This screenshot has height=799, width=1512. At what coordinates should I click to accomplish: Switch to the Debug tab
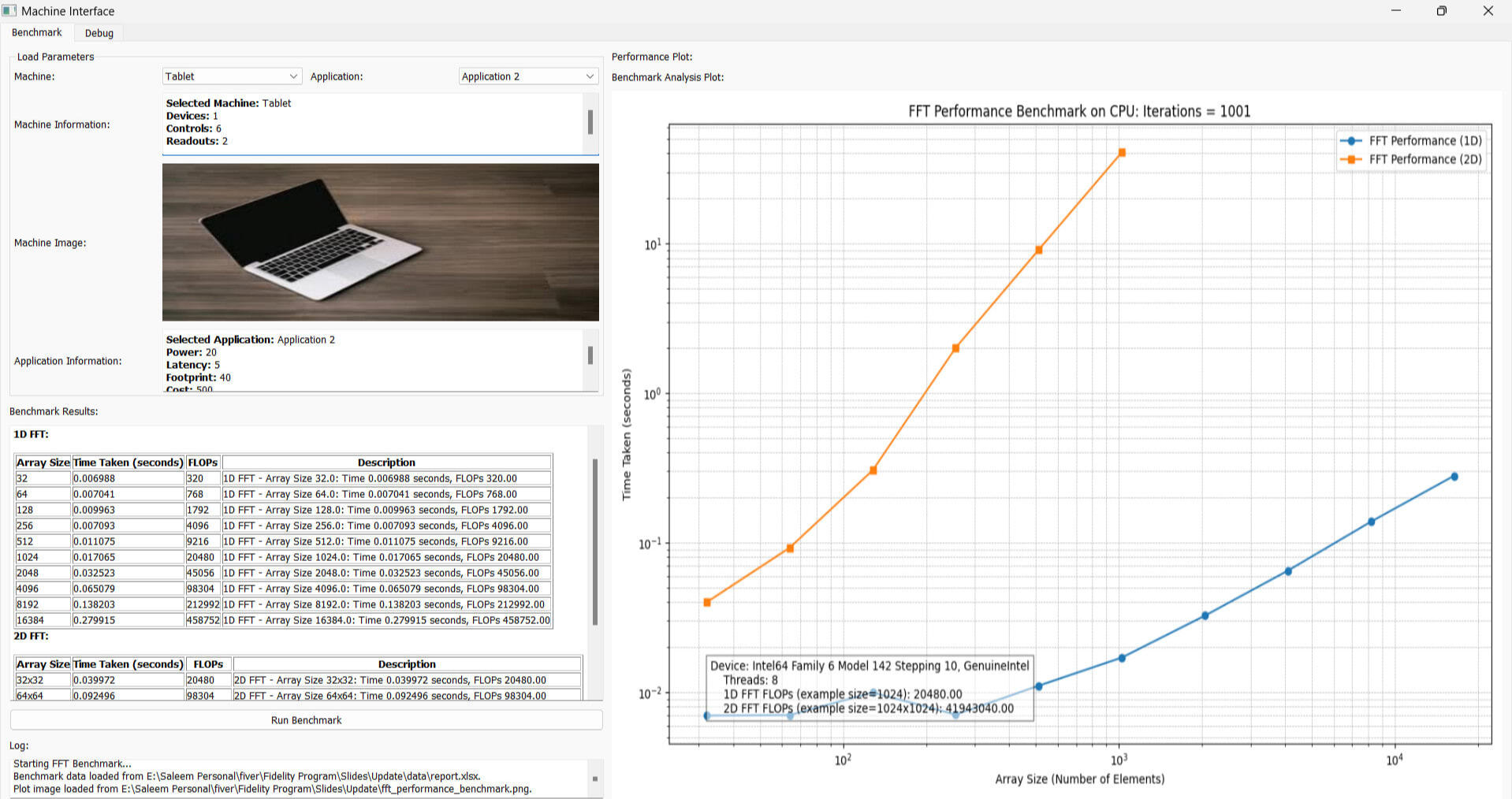coord(99,33)
